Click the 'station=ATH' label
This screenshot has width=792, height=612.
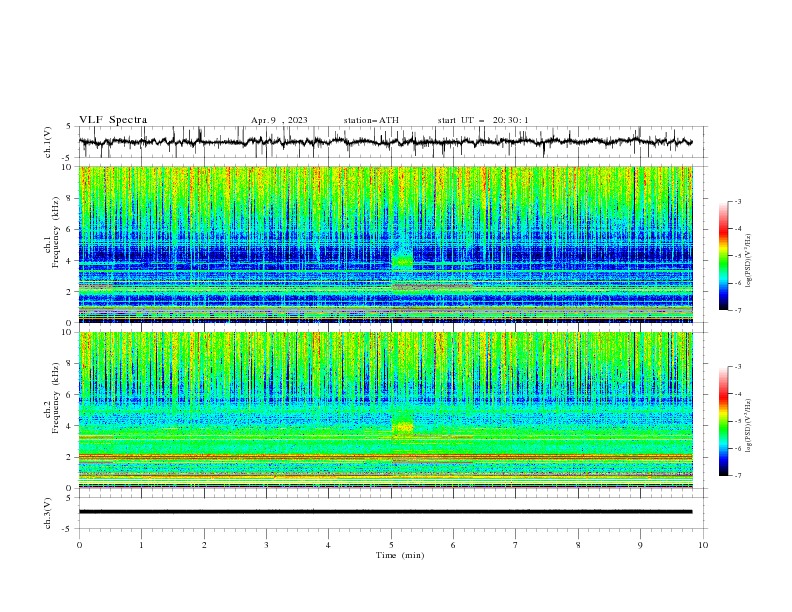point(371,120)
